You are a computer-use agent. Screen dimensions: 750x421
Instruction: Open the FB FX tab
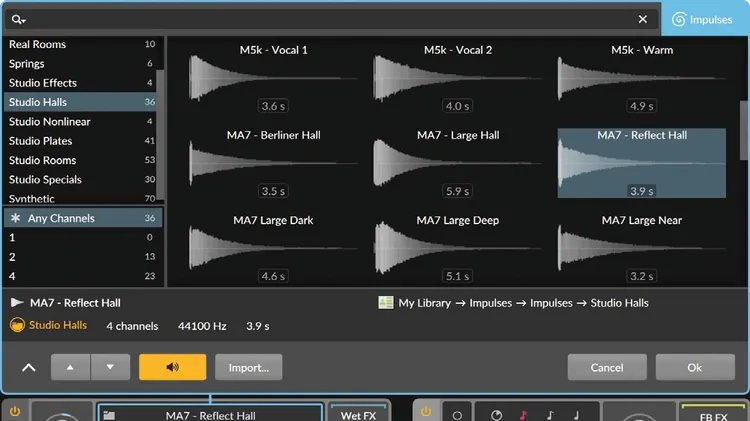[x=713, y=414]
